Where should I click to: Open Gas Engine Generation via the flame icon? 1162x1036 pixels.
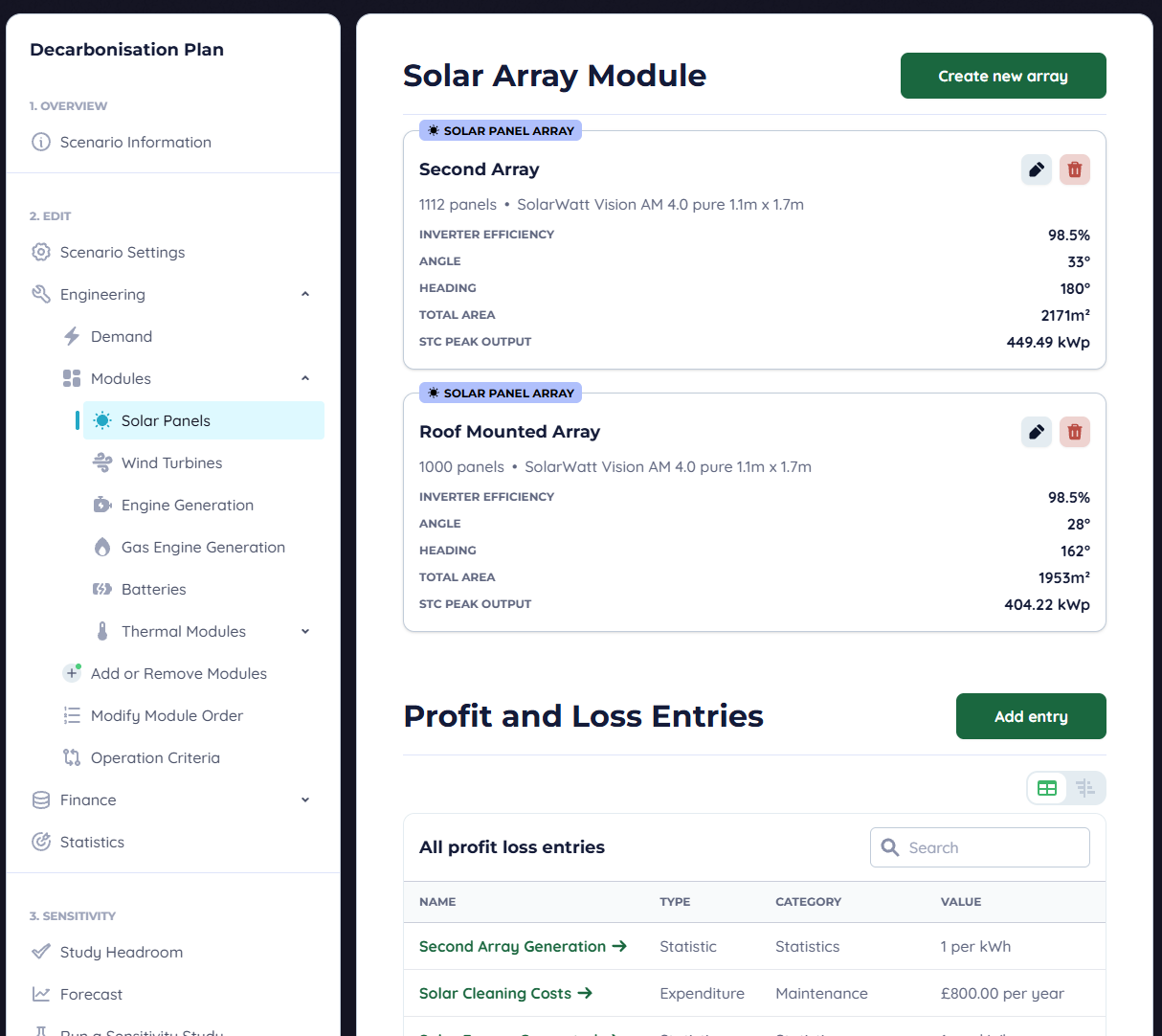[102, 547]
